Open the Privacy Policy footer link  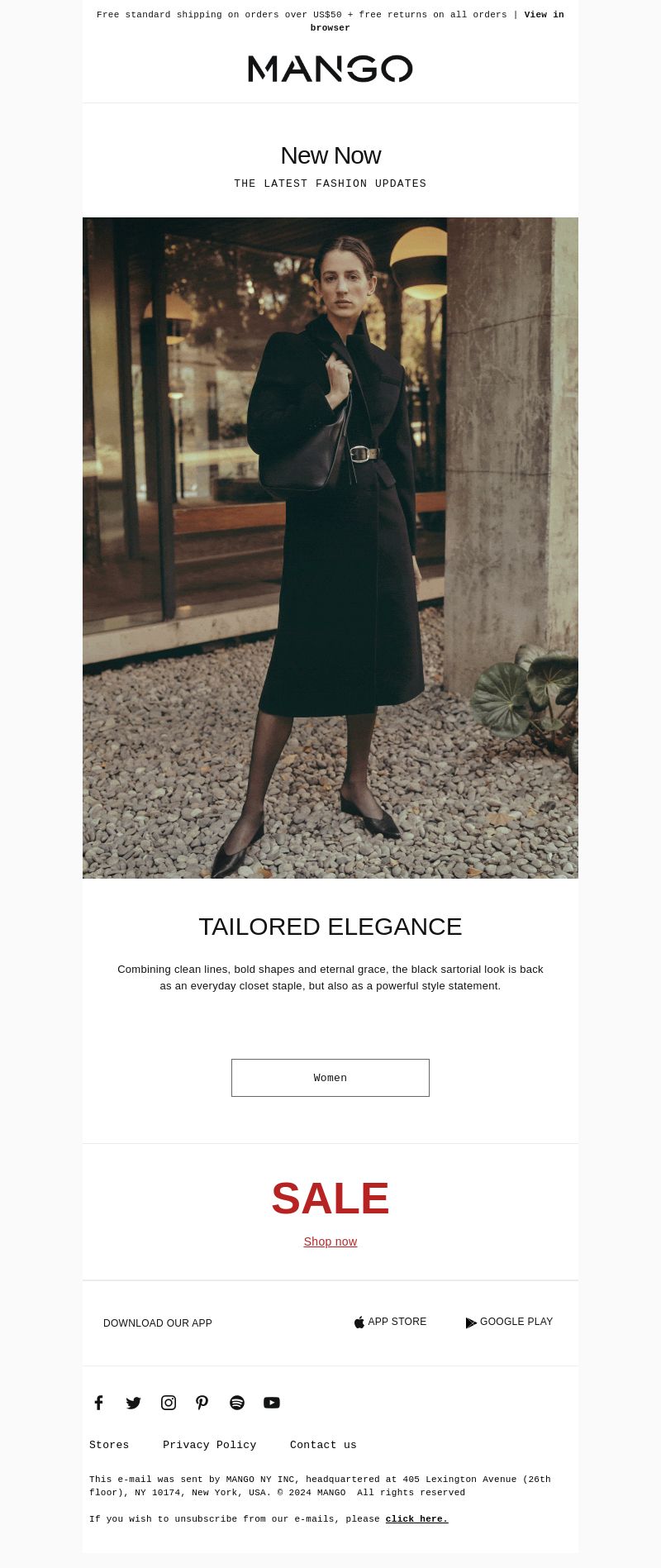click(x=210, y=1445)
